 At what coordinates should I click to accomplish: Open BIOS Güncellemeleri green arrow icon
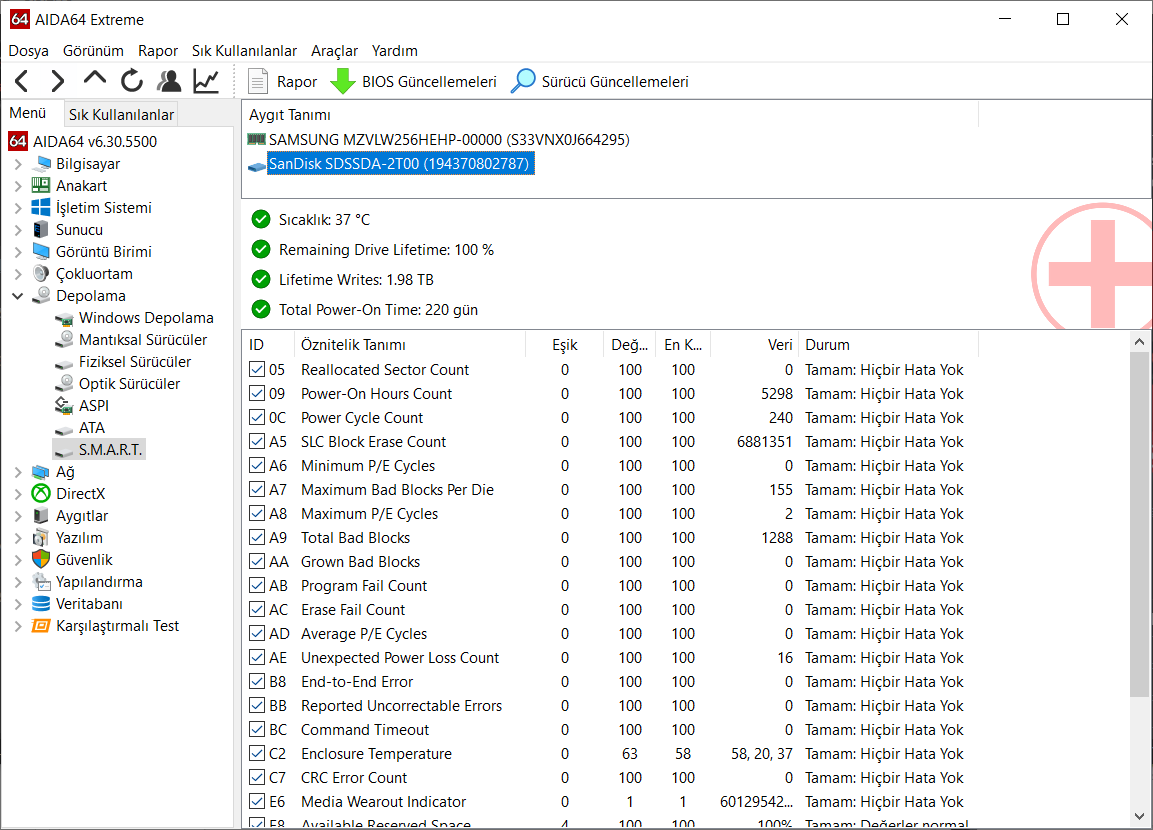pyautogui.click(x=343, y=82)
